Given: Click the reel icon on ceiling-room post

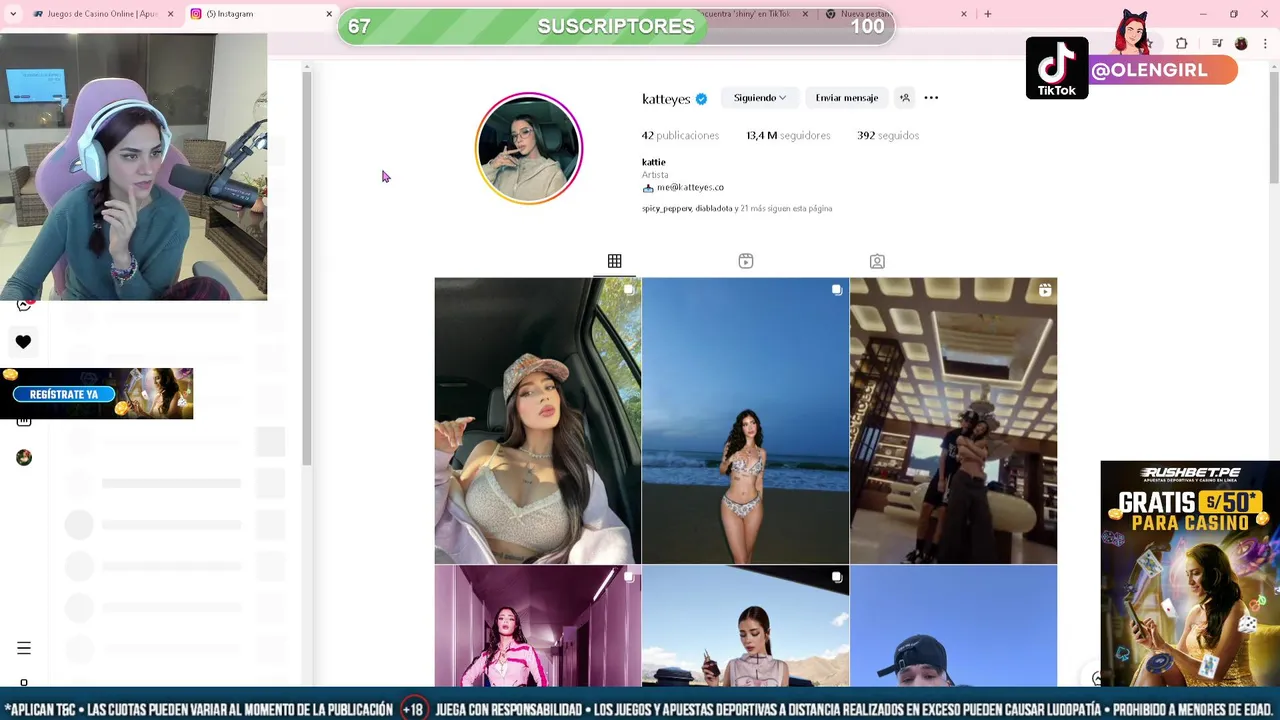Looking at the screenshot, I should pyautogui.click(x=1044, y=290).
